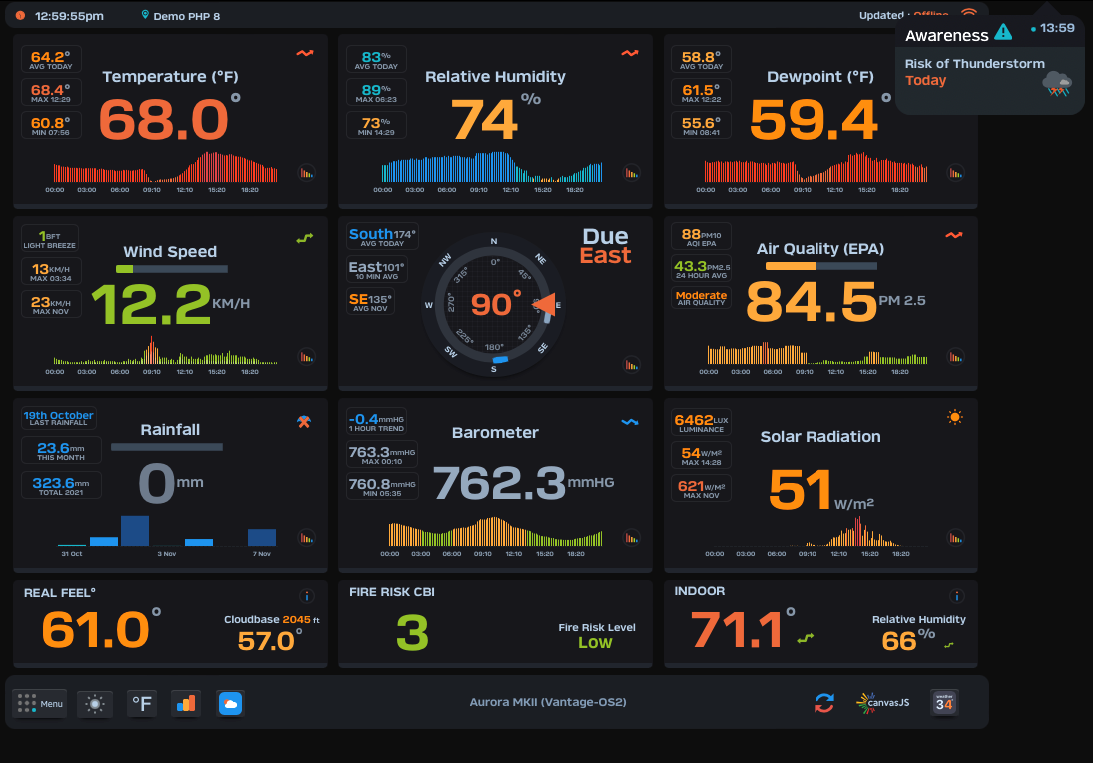Click the 1 BFT Light Breeze box
Screen dimensions: 1093x763
click(50, 238)
